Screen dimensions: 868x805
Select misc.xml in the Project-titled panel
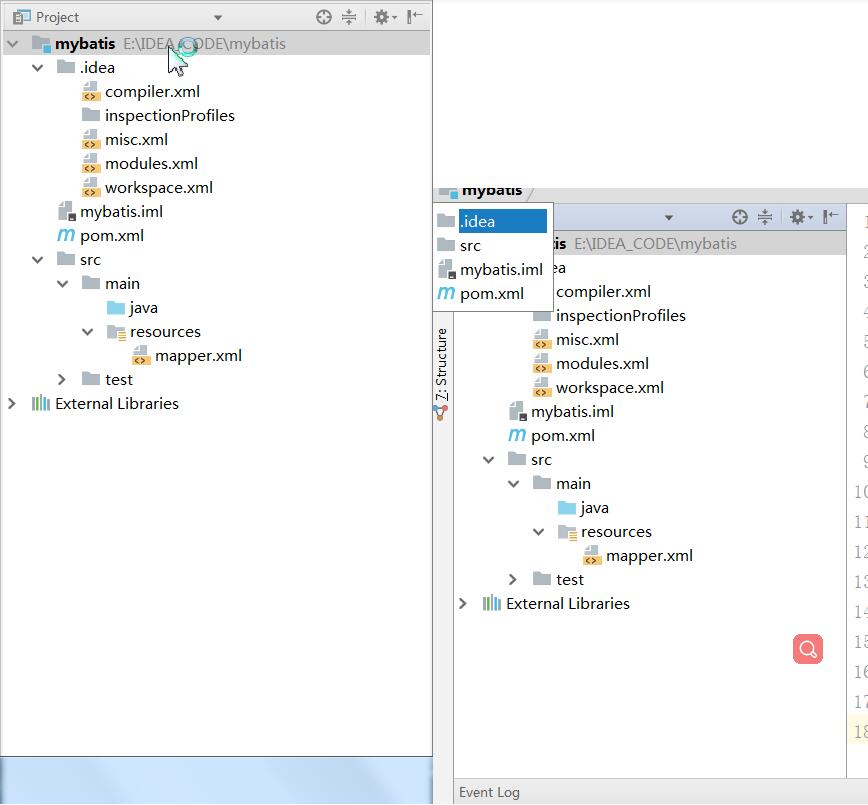[x=136, y=140]
